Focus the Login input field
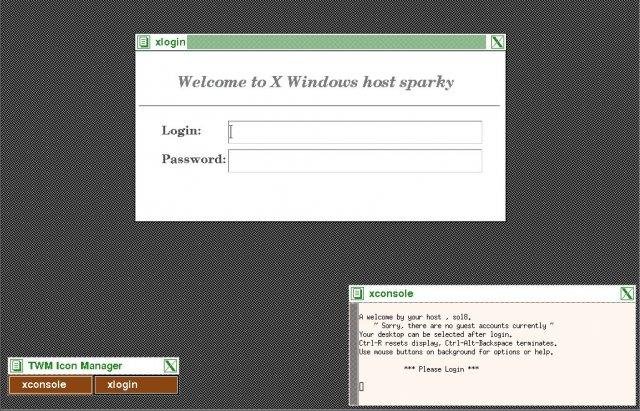Image resolution: width=640 pixels, height=411 pixels. point(355,132)
